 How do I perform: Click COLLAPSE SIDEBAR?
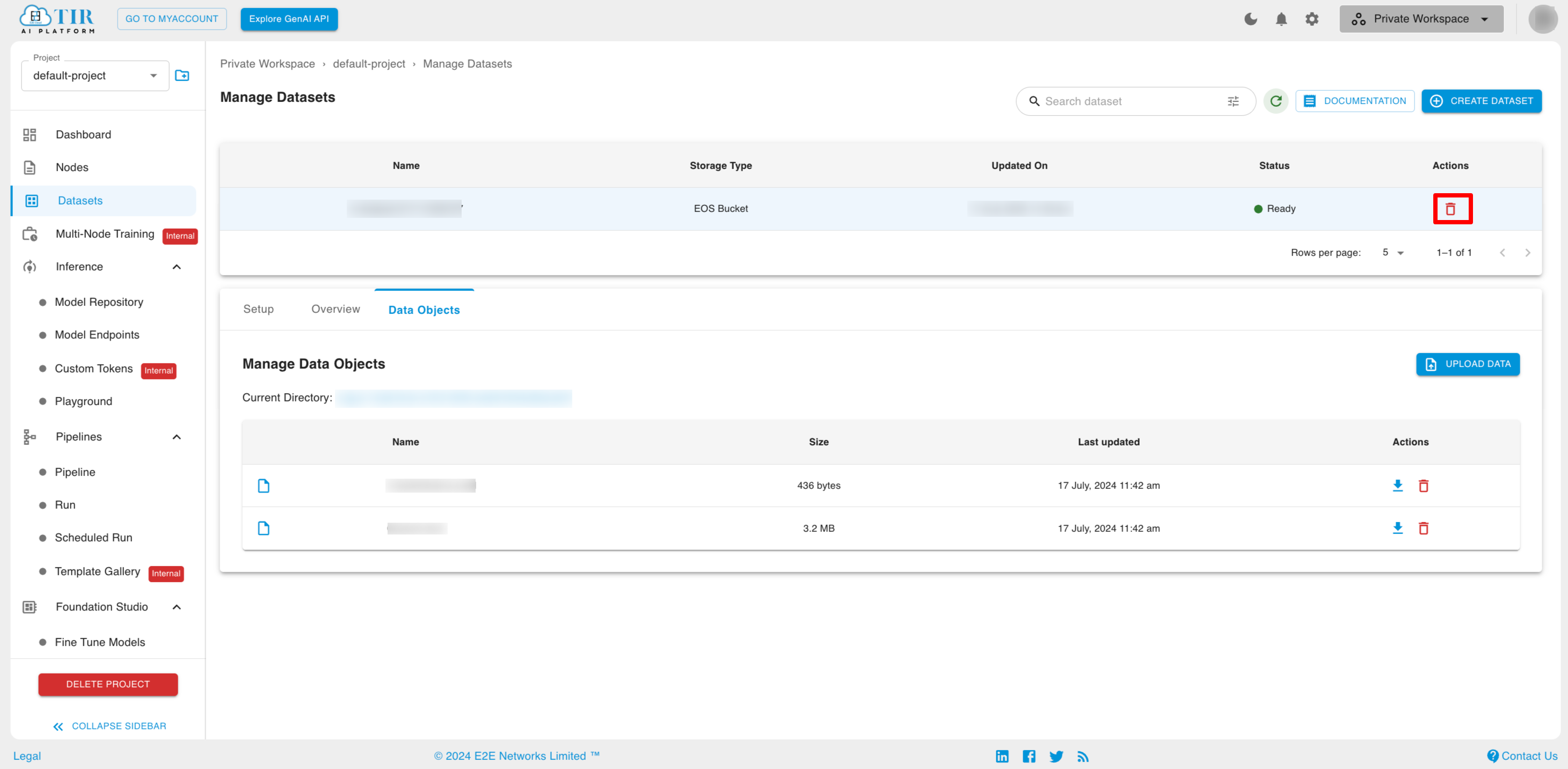click(110, 726)
